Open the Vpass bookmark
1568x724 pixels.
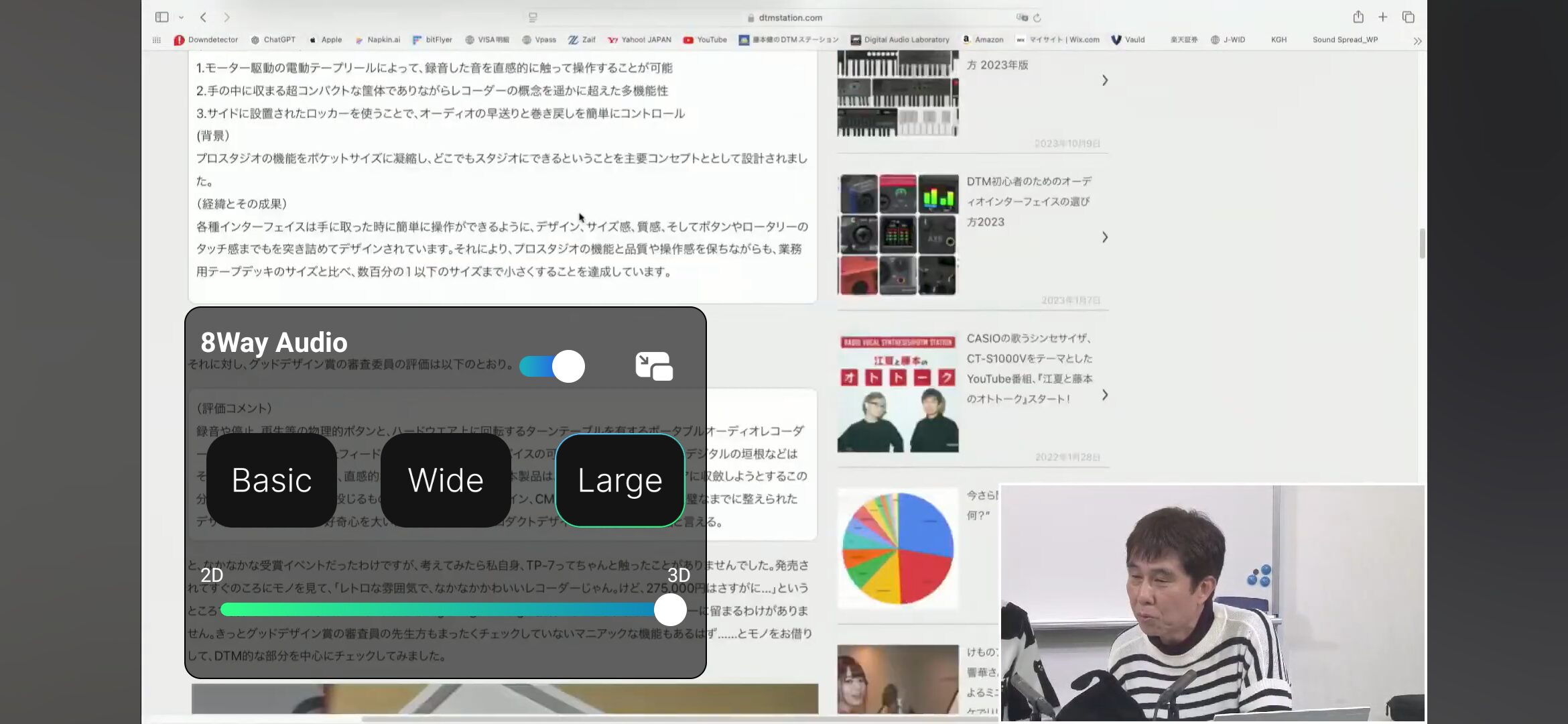tap(539, 40)
